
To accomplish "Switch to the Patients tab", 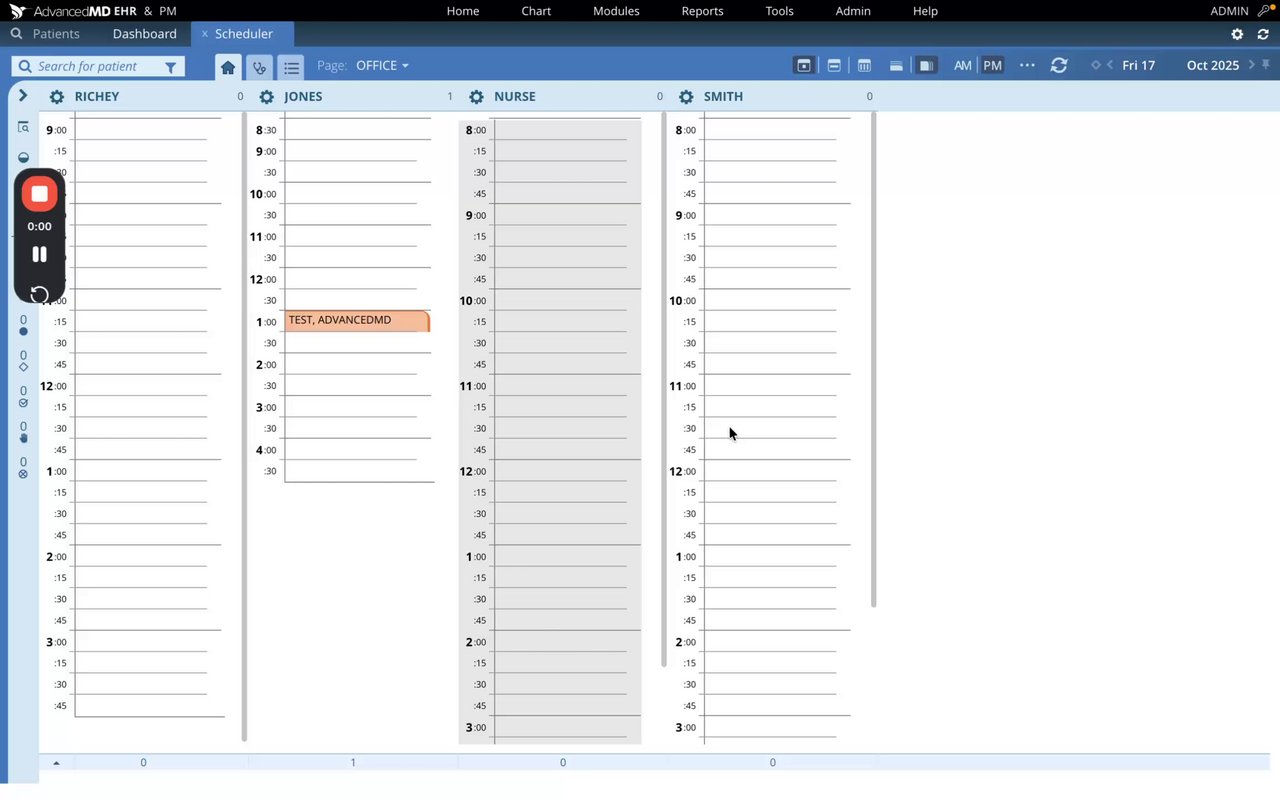I will pyautogui.click(x=56, y=34).
